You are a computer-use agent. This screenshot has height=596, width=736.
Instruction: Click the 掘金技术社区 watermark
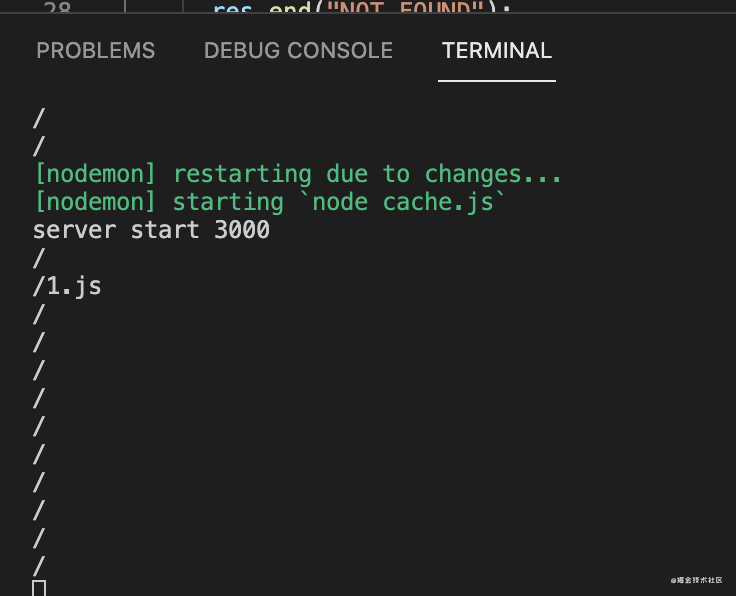click(x=697, y=581)
